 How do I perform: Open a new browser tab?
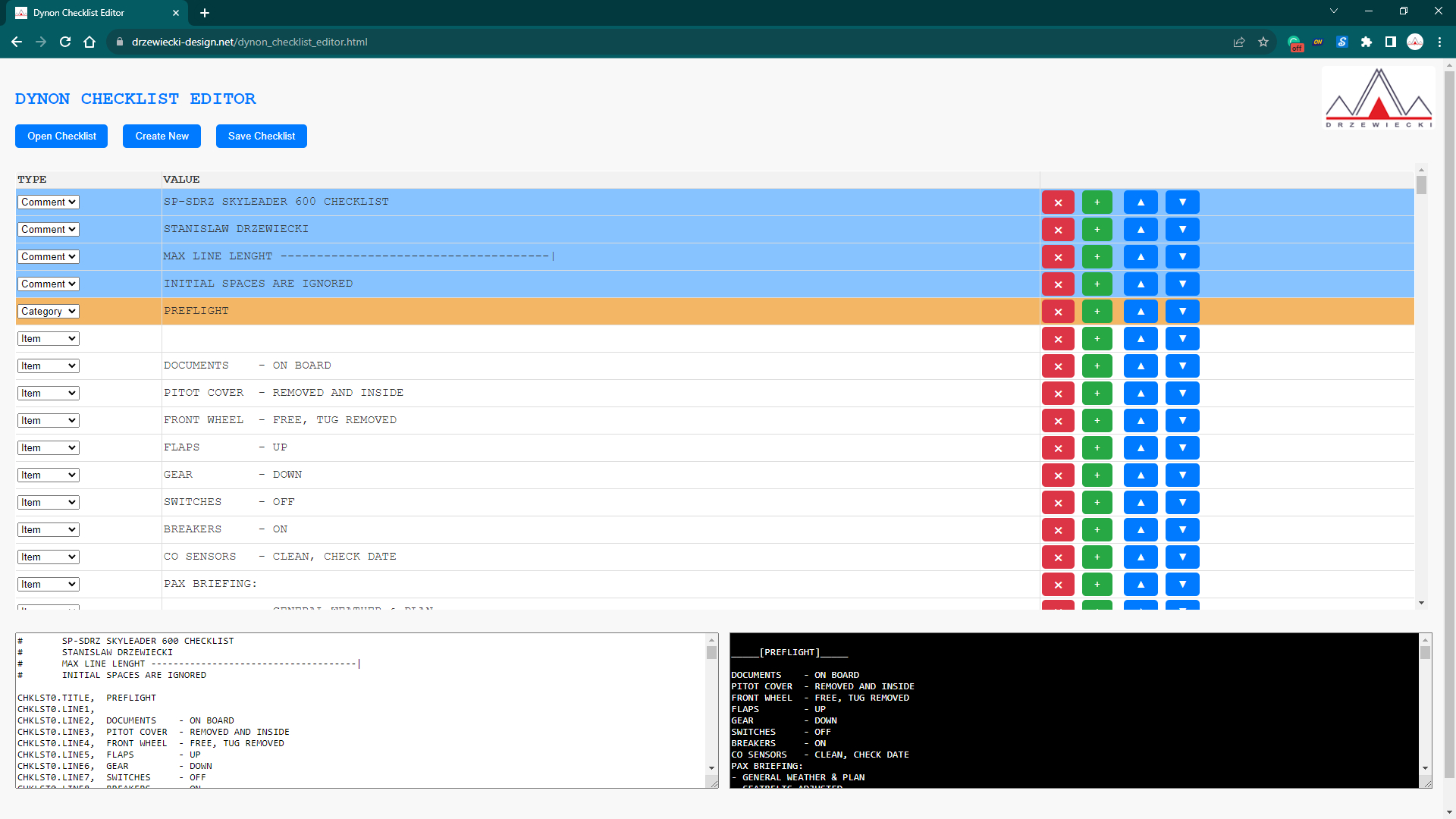point(205,13)
